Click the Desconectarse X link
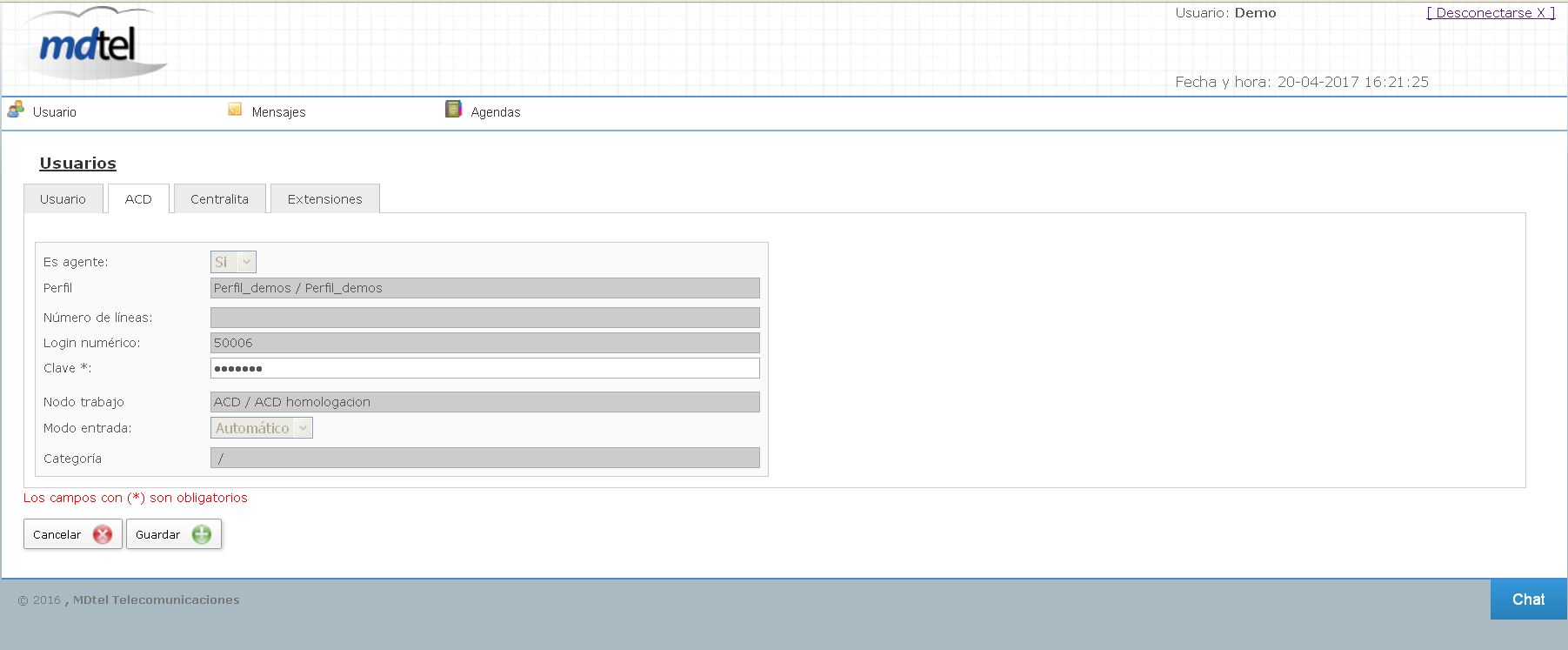Screen dimensions: 1568x650 1491,13
